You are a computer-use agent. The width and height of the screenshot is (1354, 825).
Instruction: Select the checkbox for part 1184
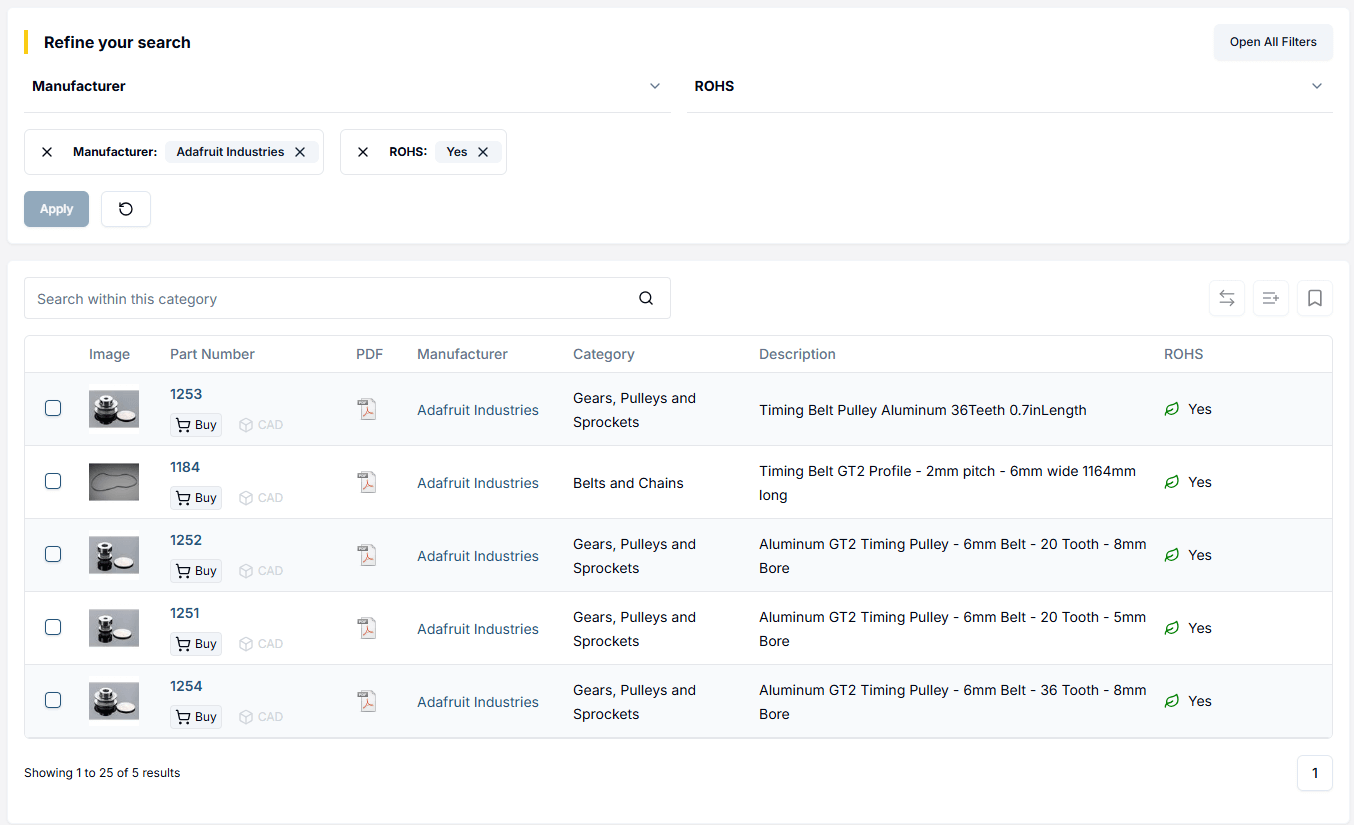(x=53, y=481)
